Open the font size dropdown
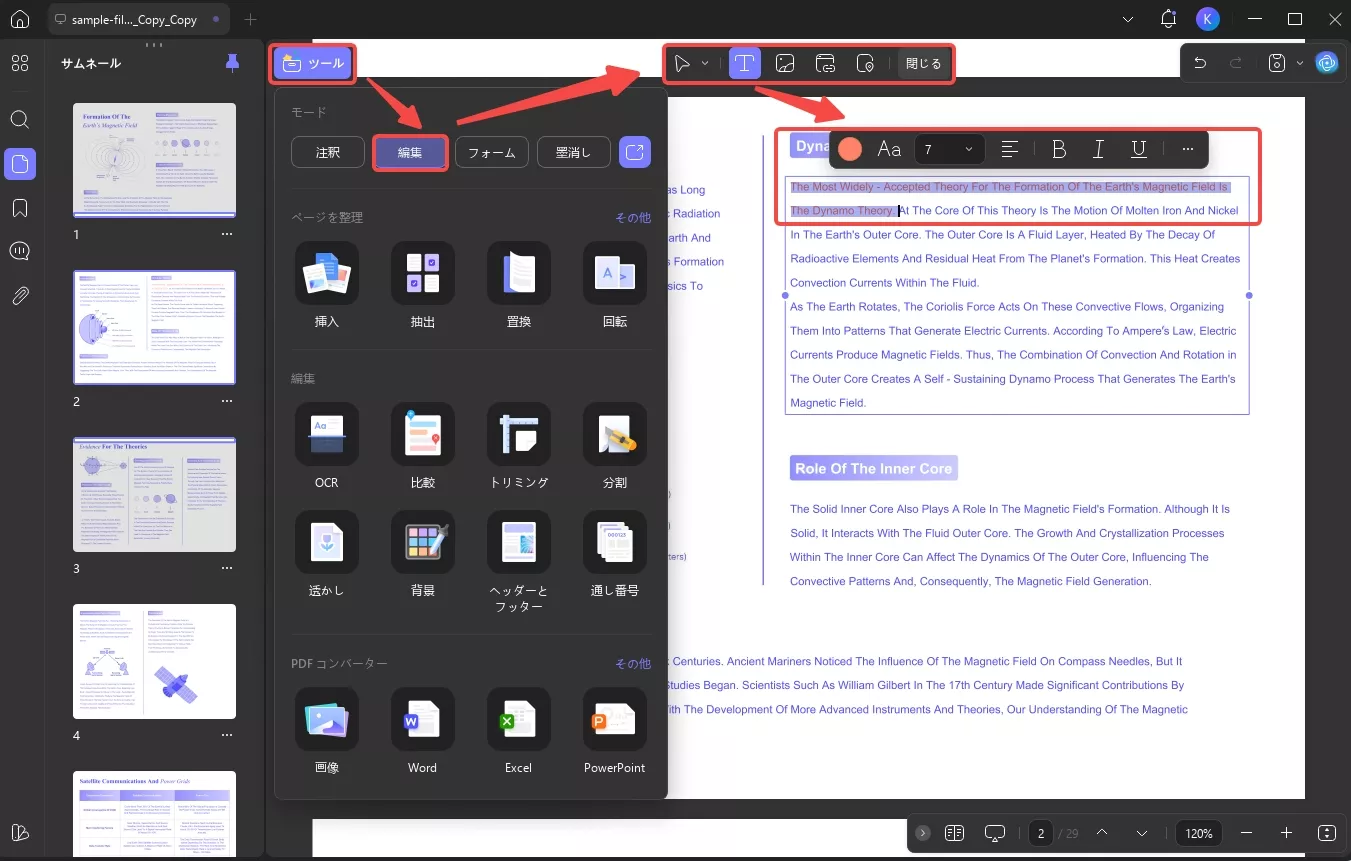The width and height of the screenshot is (1351, 861). click(948, 148)
